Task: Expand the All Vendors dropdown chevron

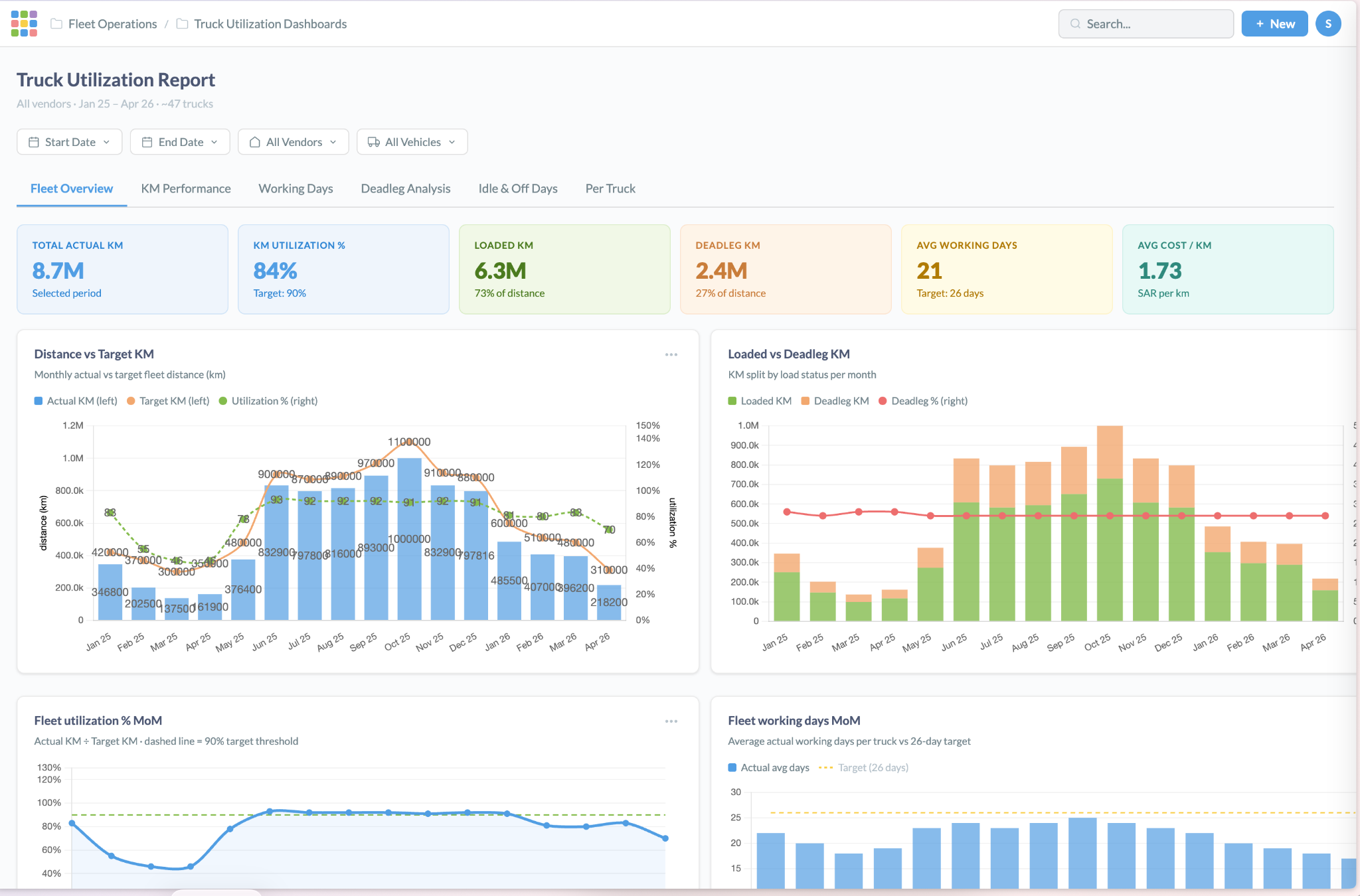Action: pos(333,142)
